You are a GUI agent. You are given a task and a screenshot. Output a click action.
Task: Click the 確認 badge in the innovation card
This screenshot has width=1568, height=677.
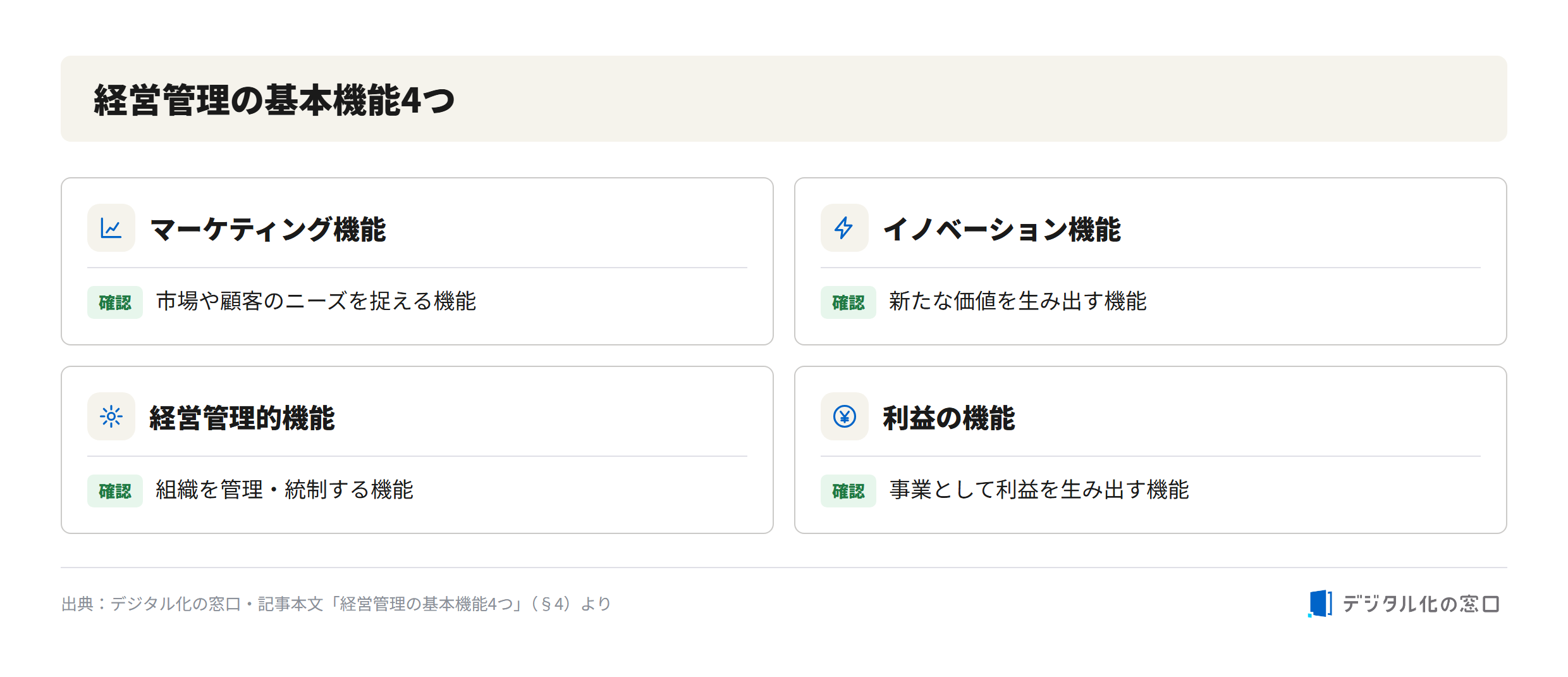(x=848, y=302)
